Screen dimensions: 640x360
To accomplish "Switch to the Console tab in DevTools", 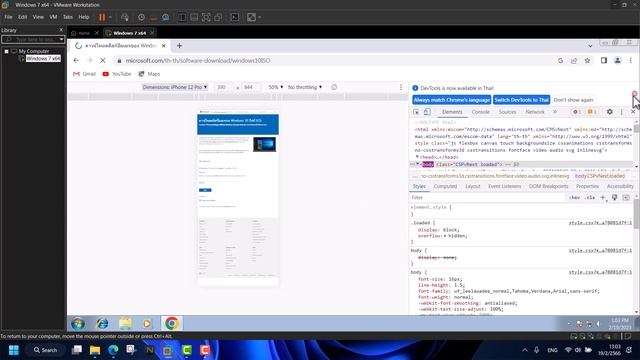I will 480,112.
